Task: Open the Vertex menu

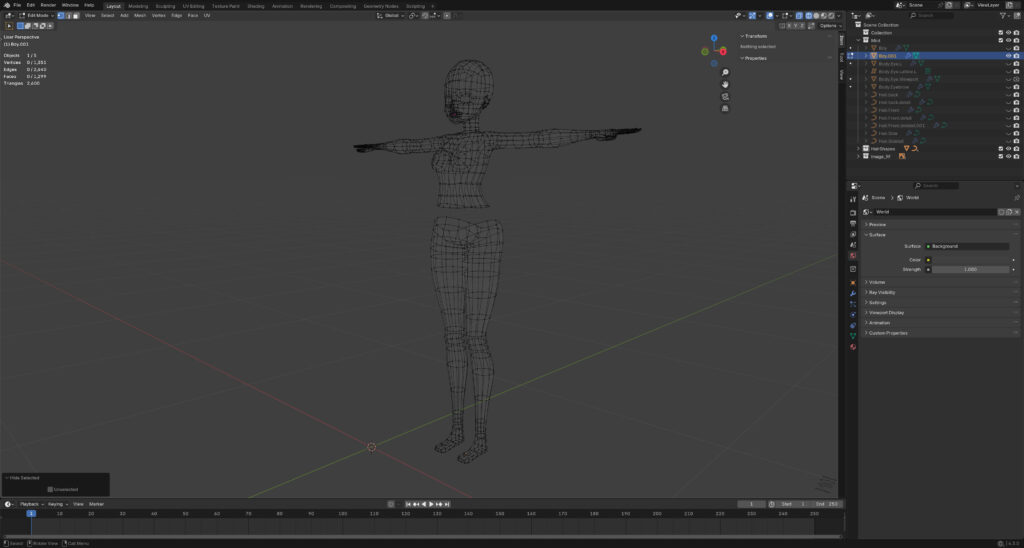Action: coord(159,15)
